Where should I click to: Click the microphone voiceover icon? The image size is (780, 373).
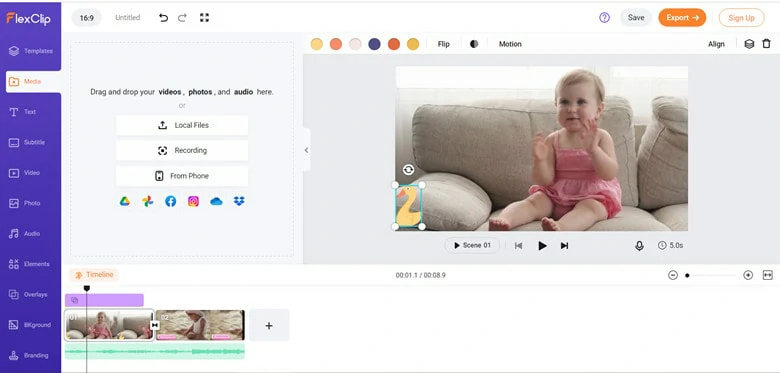click(639, 246)
